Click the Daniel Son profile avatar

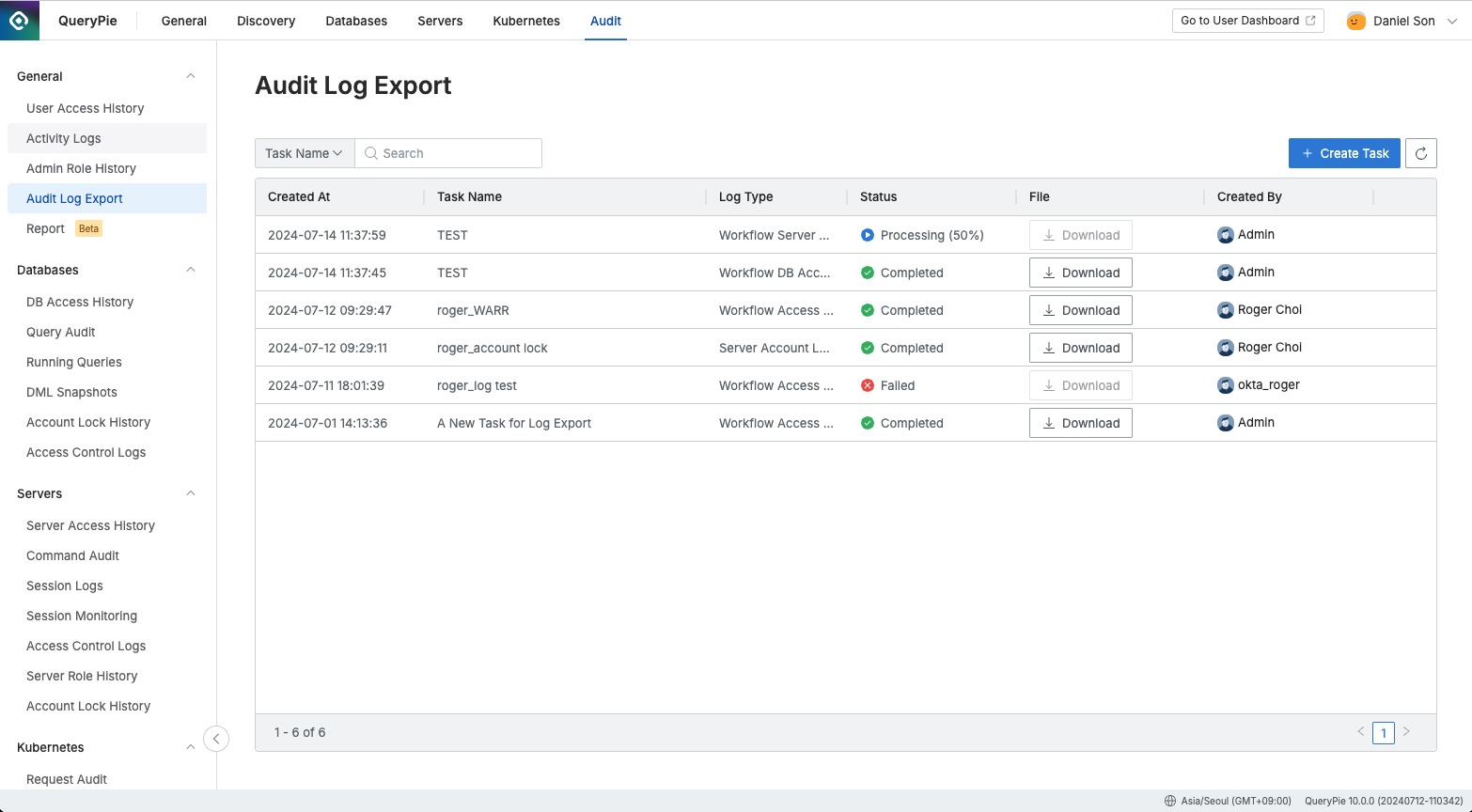1355,20
